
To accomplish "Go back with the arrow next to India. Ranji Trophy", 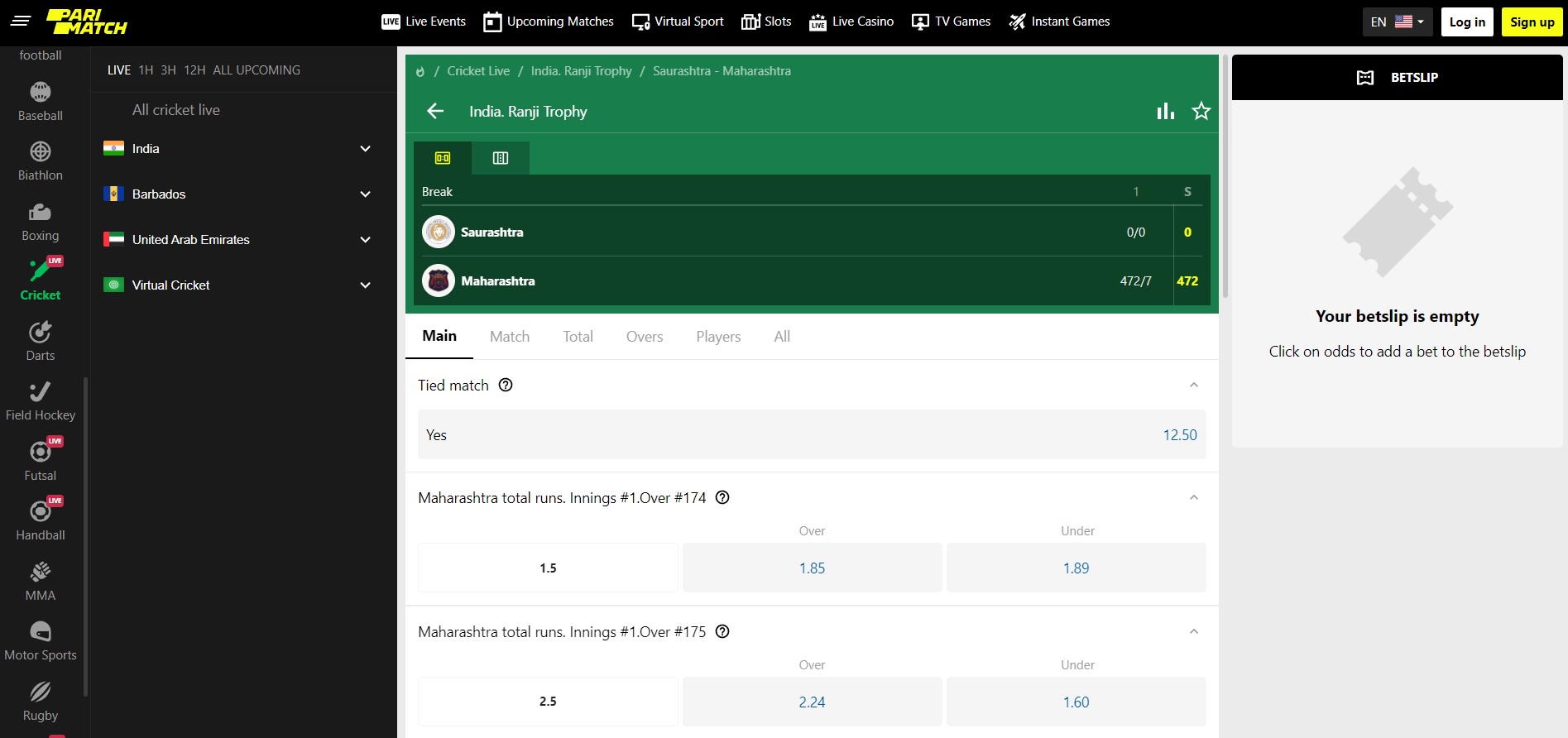I will 435,111.
